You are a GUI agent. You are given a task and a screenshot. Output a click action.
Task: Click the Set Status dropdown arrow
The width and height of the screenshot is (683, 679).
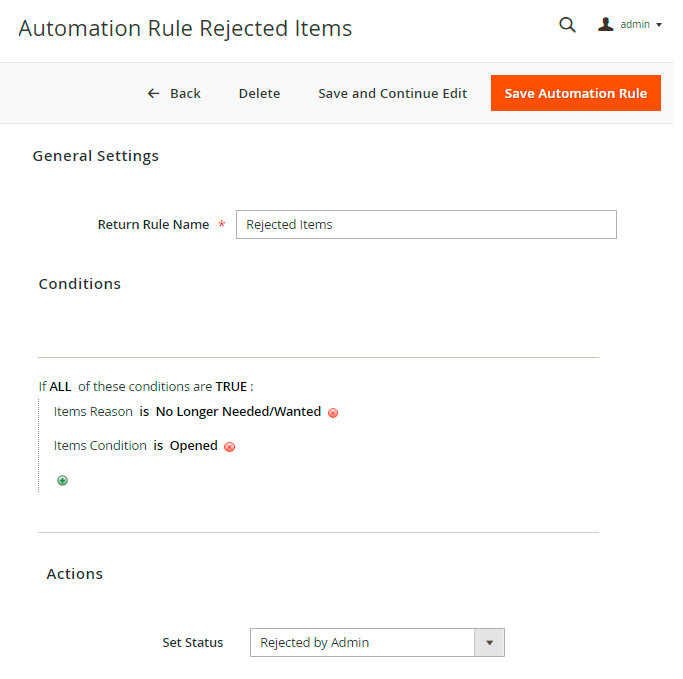click(490, 642)
